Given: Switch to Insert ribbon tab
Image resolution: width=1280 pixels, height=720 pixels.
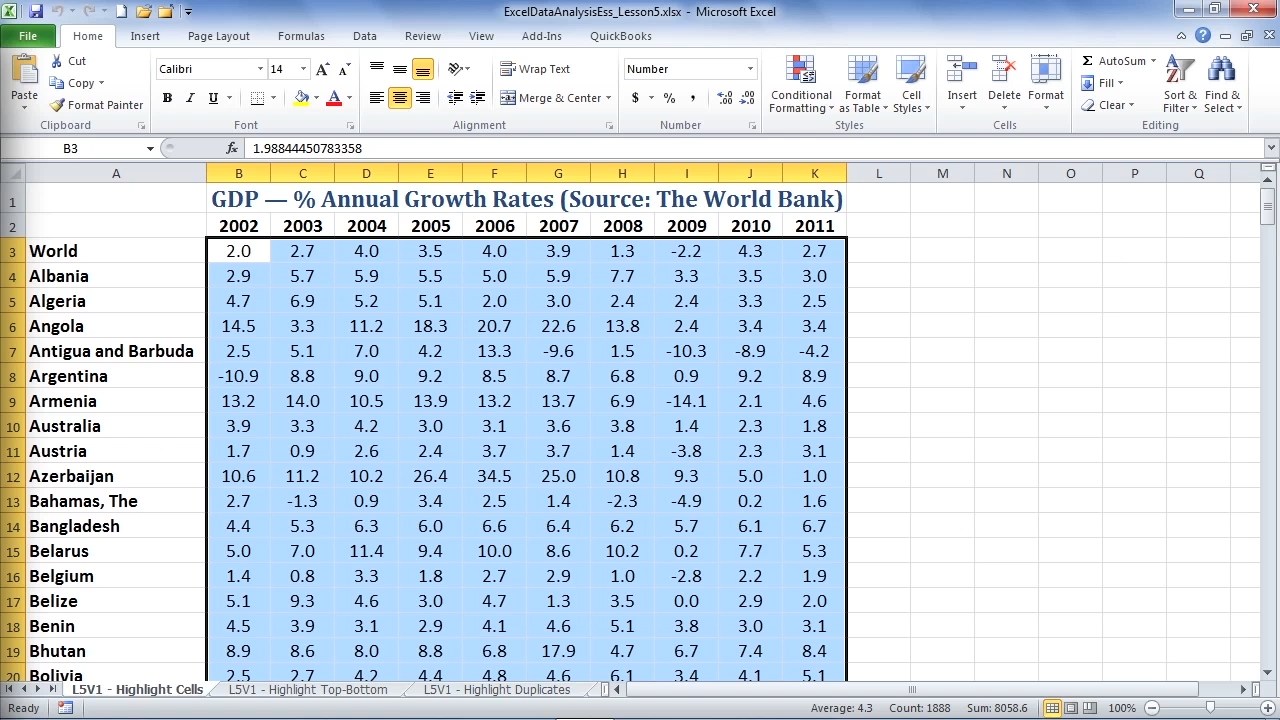Looking at the screenshot, I should (x=145, y=36).
